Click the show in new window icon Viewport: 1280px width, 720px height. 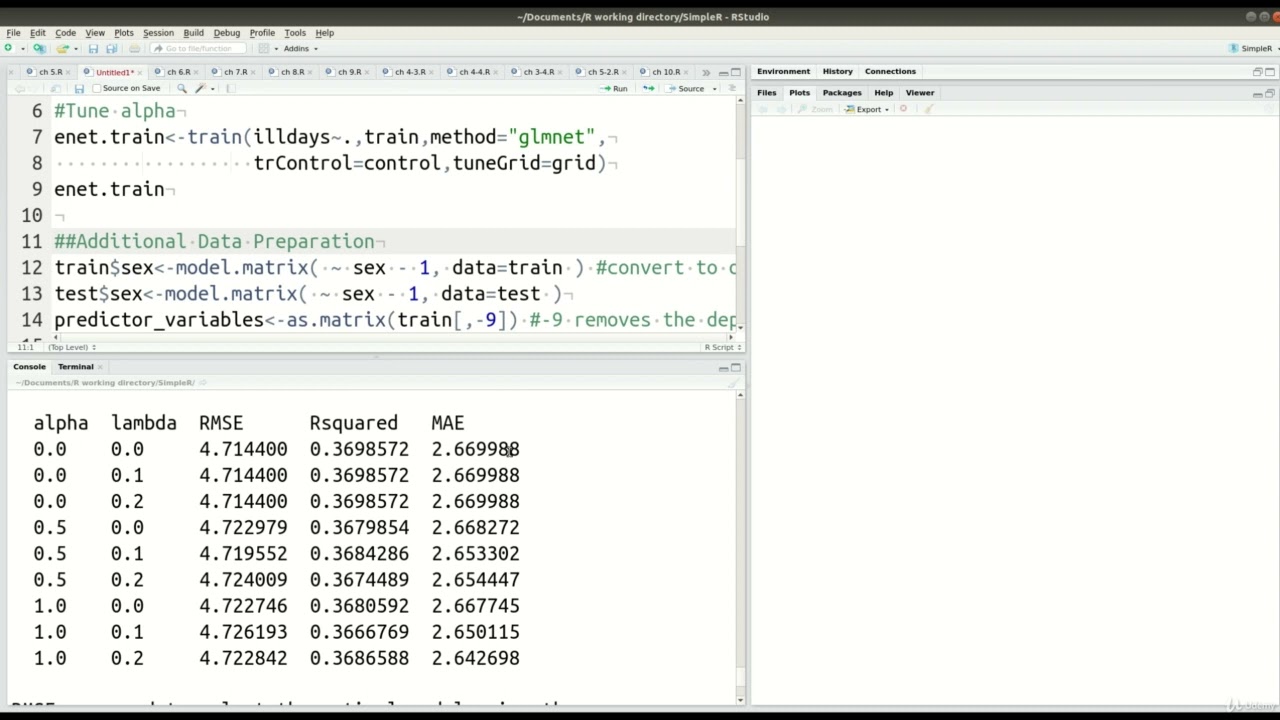coord(55,88)
